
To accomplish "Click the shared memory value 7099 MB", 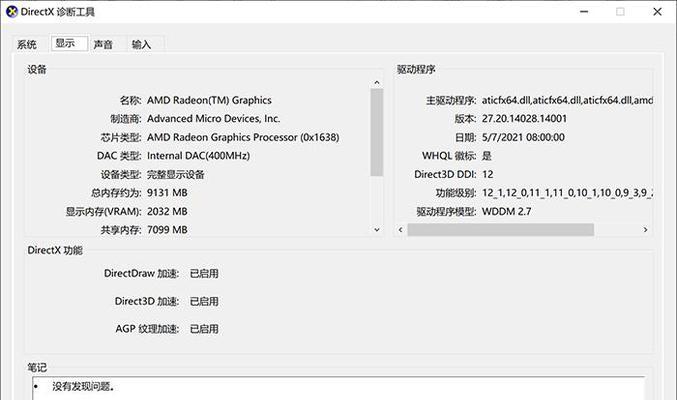I will pos(168,230).
